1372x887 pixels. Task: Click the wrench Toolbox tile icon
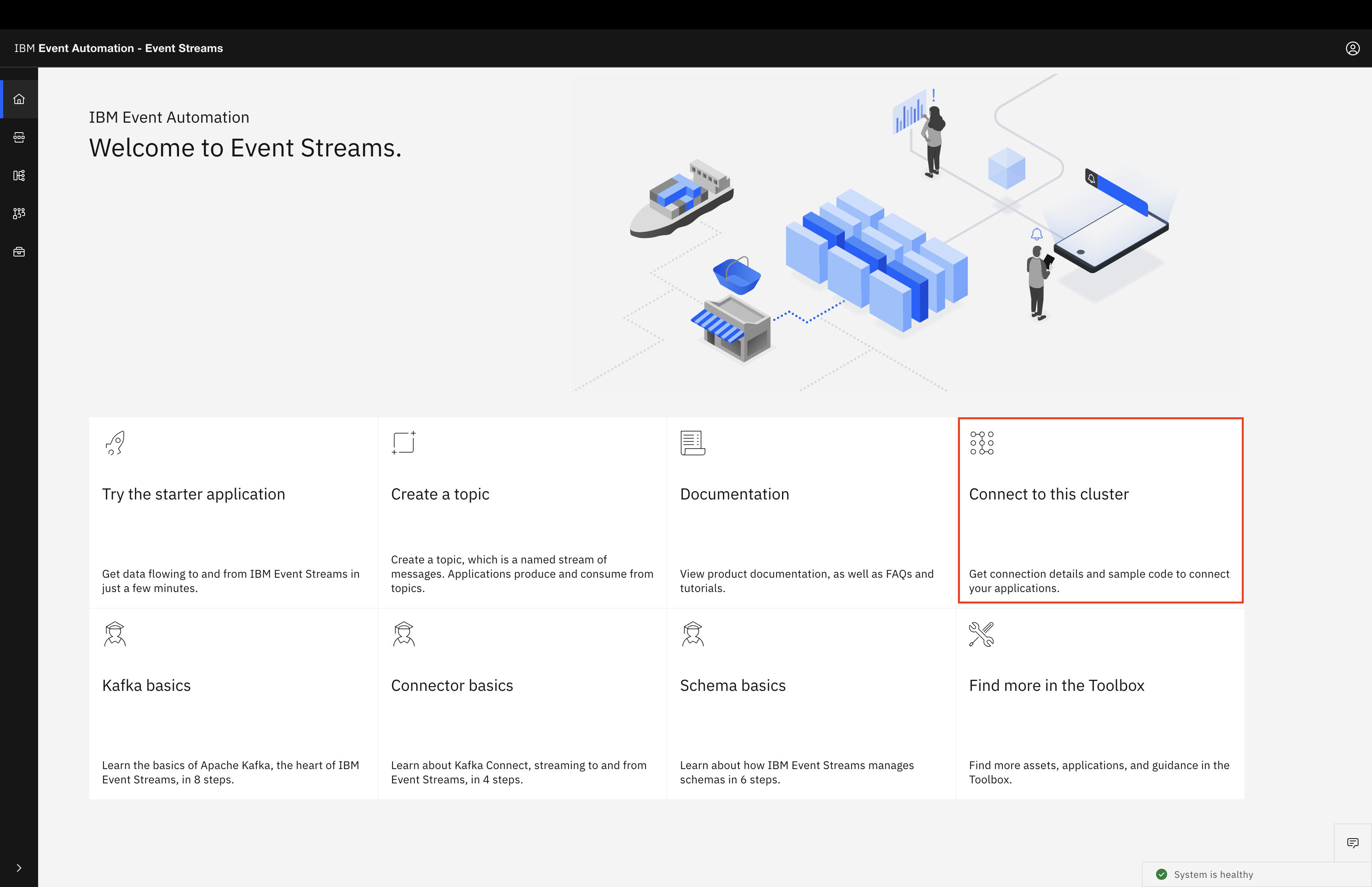pos(981,634)
